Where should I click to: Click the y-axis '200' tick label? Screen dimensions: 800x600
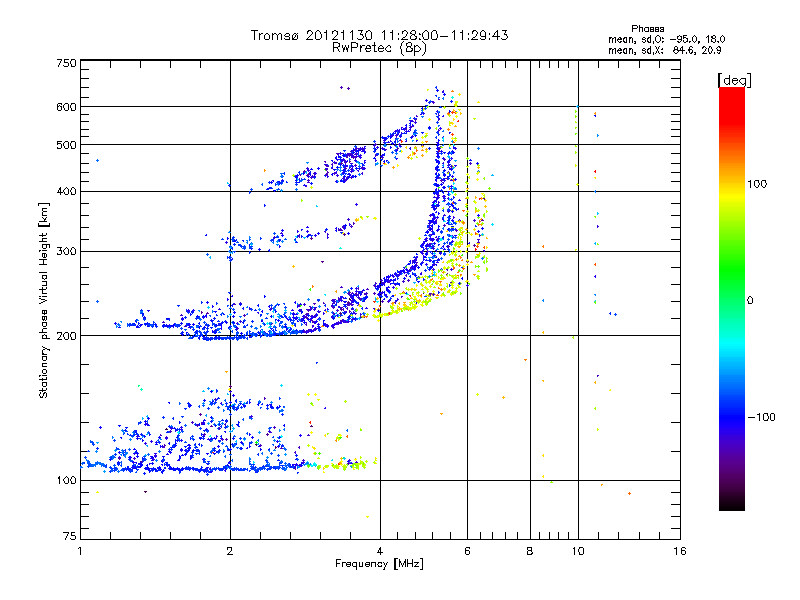(x=66, y=336)
